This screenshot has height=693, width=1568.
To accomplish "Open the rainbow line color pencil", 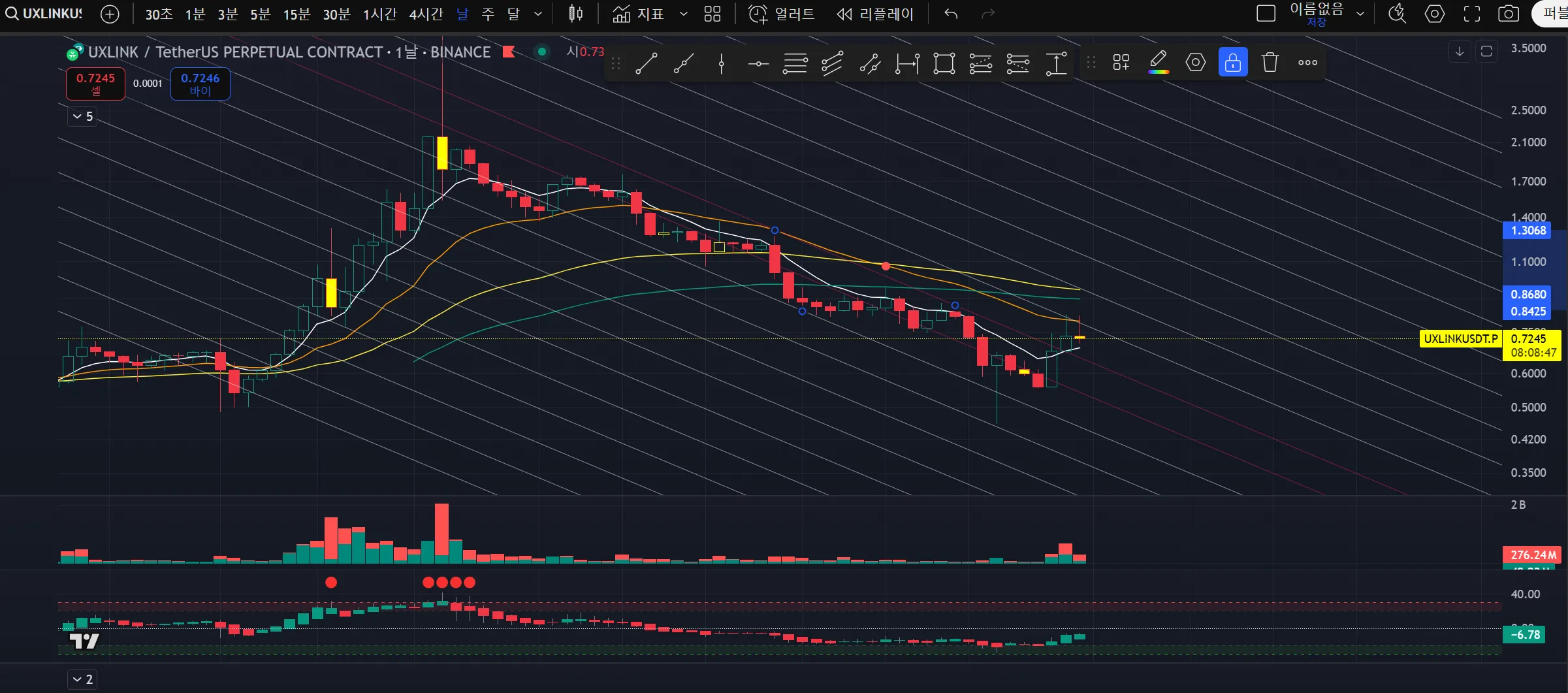I will pyautogui.click(x=1159, y=63).
